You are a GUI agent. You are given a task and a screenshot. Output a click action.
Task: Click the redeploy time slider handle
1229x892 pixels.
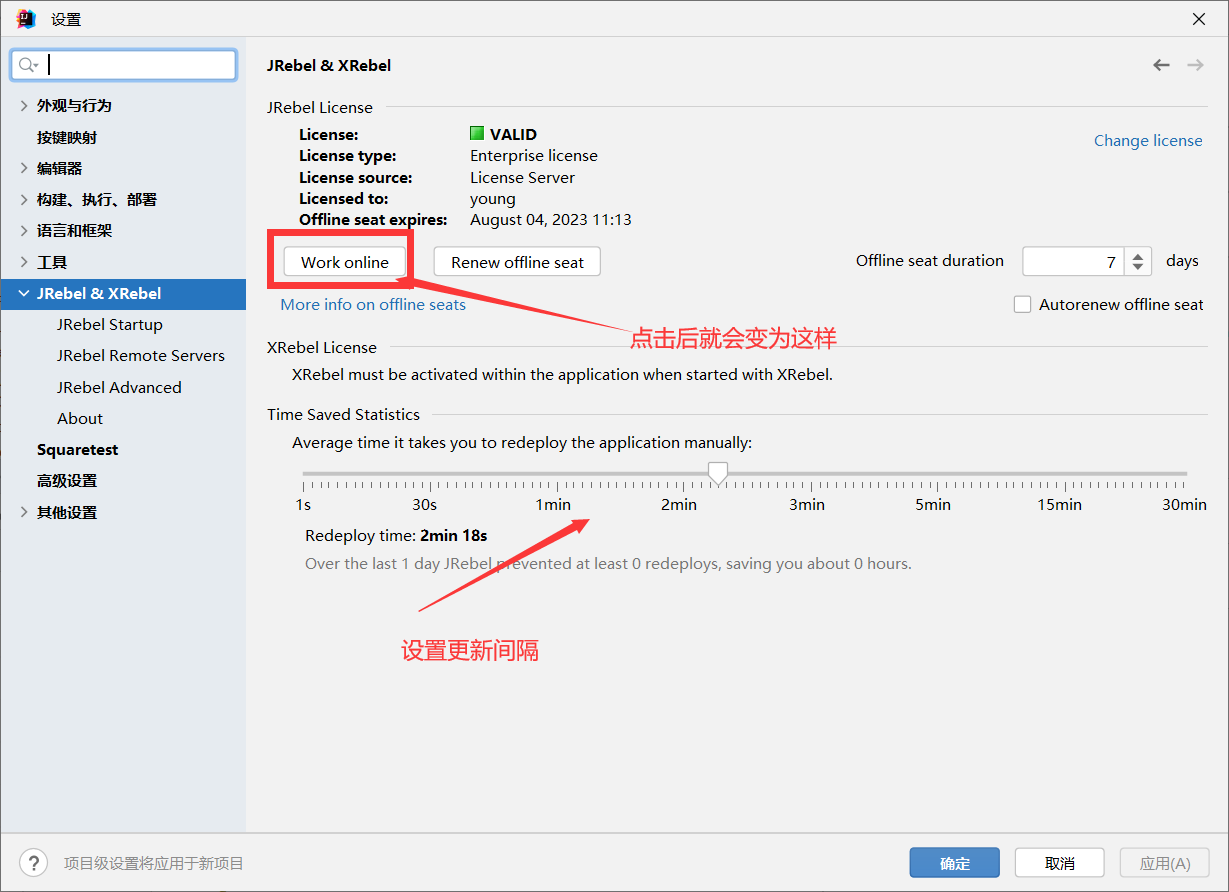(x=717, y=473)
